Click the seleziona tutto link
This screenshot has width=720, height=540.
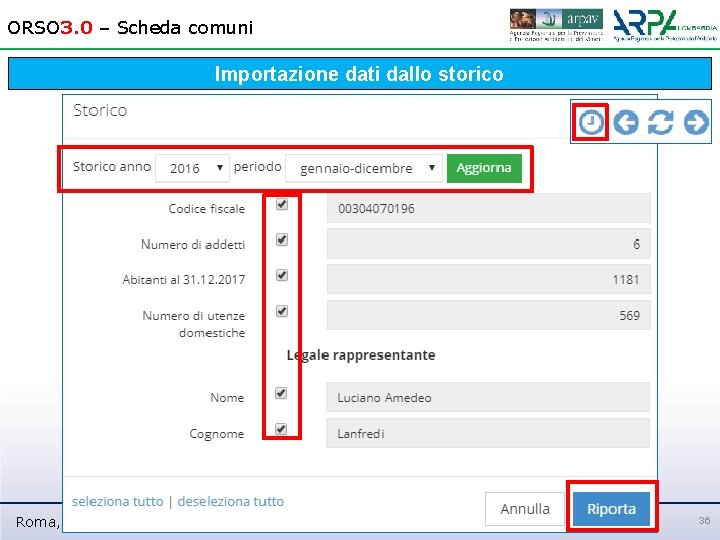[118, 501]
